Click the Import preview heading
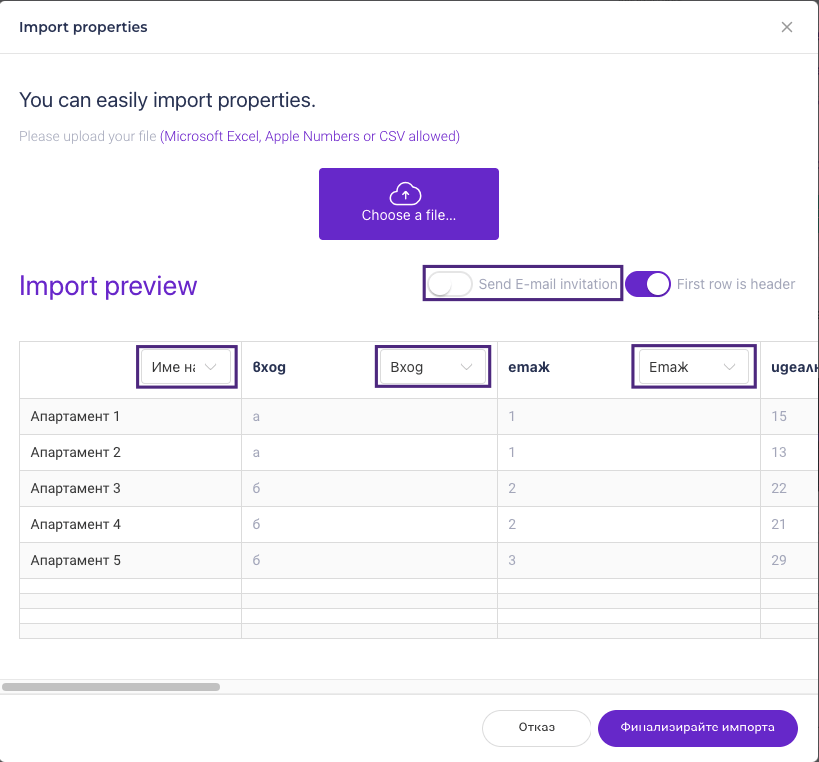This screenshot has height=762, width=819. [108, 286]
